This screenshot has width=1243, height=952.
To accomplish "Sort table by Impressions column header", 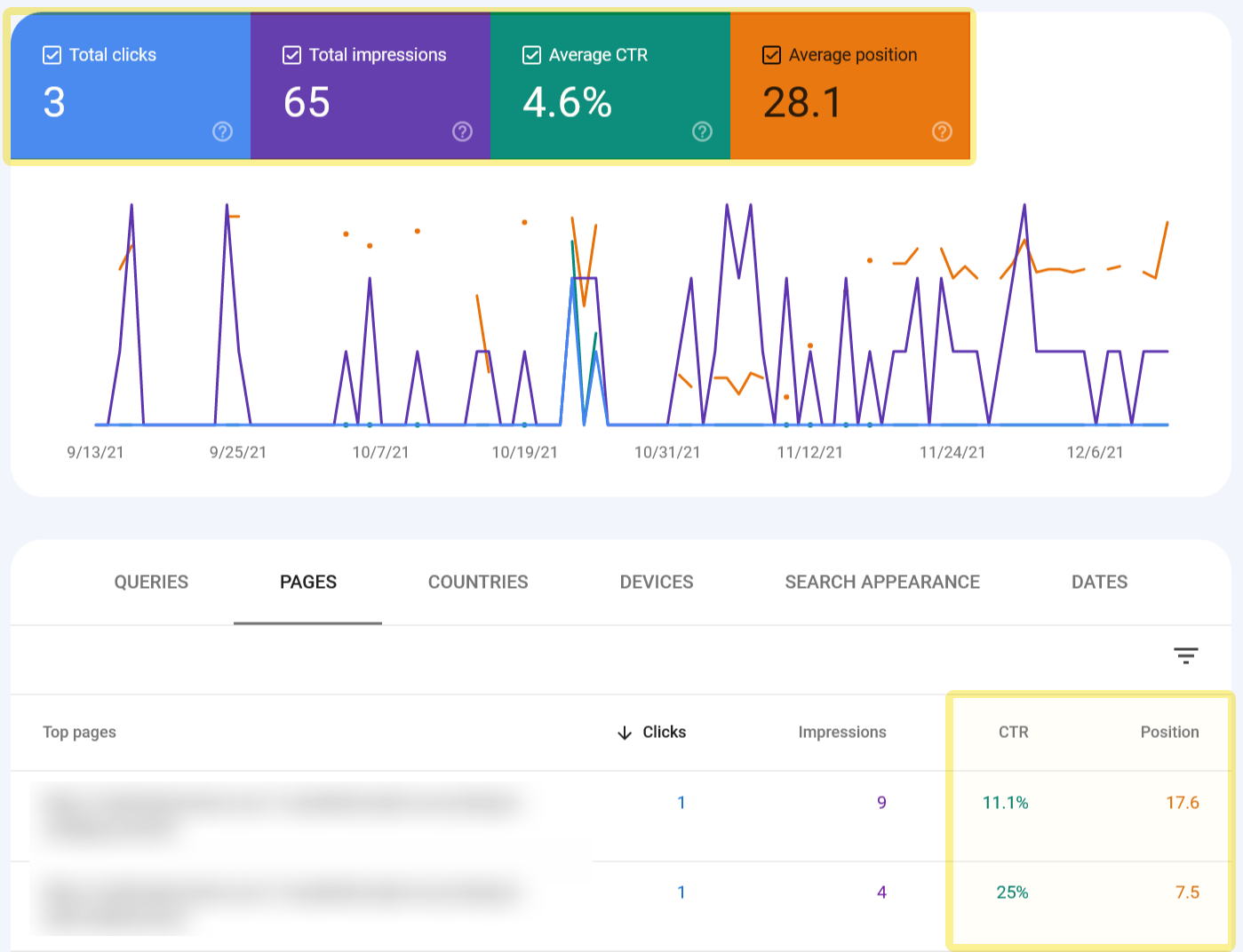I will click(x=841, y=732).
